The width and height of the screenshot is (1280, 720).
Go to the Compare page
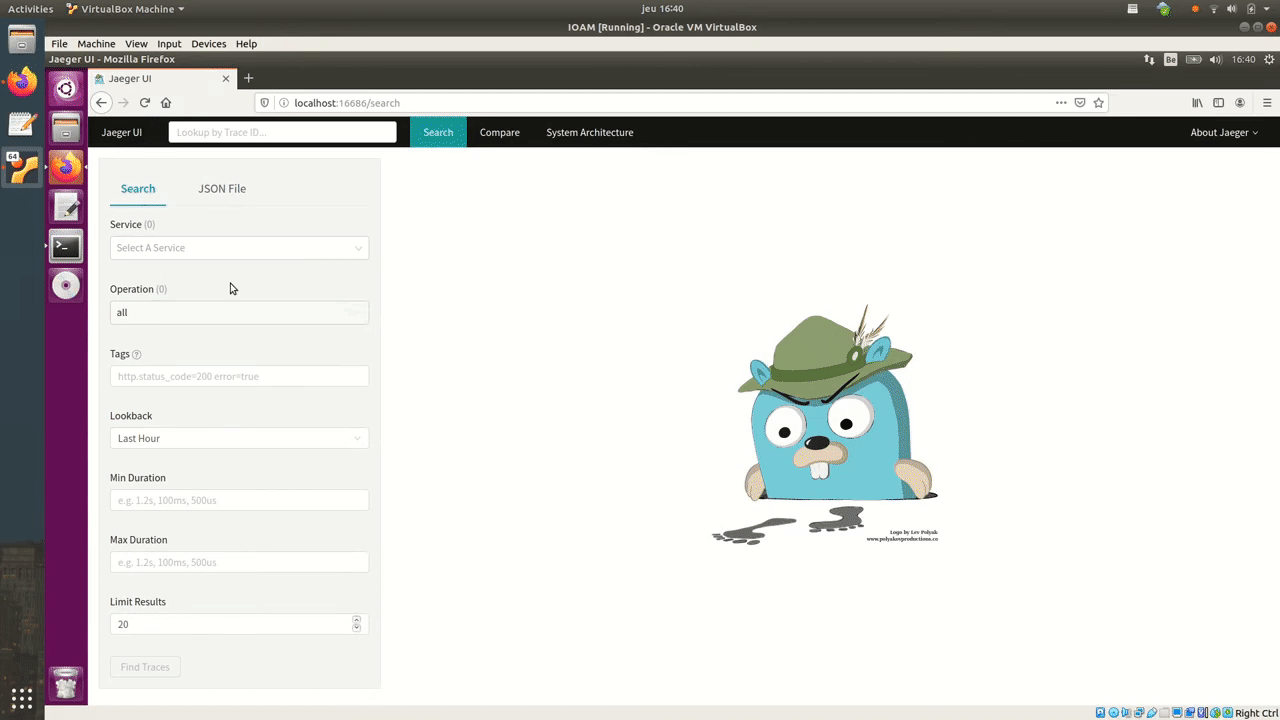[499, 132]
